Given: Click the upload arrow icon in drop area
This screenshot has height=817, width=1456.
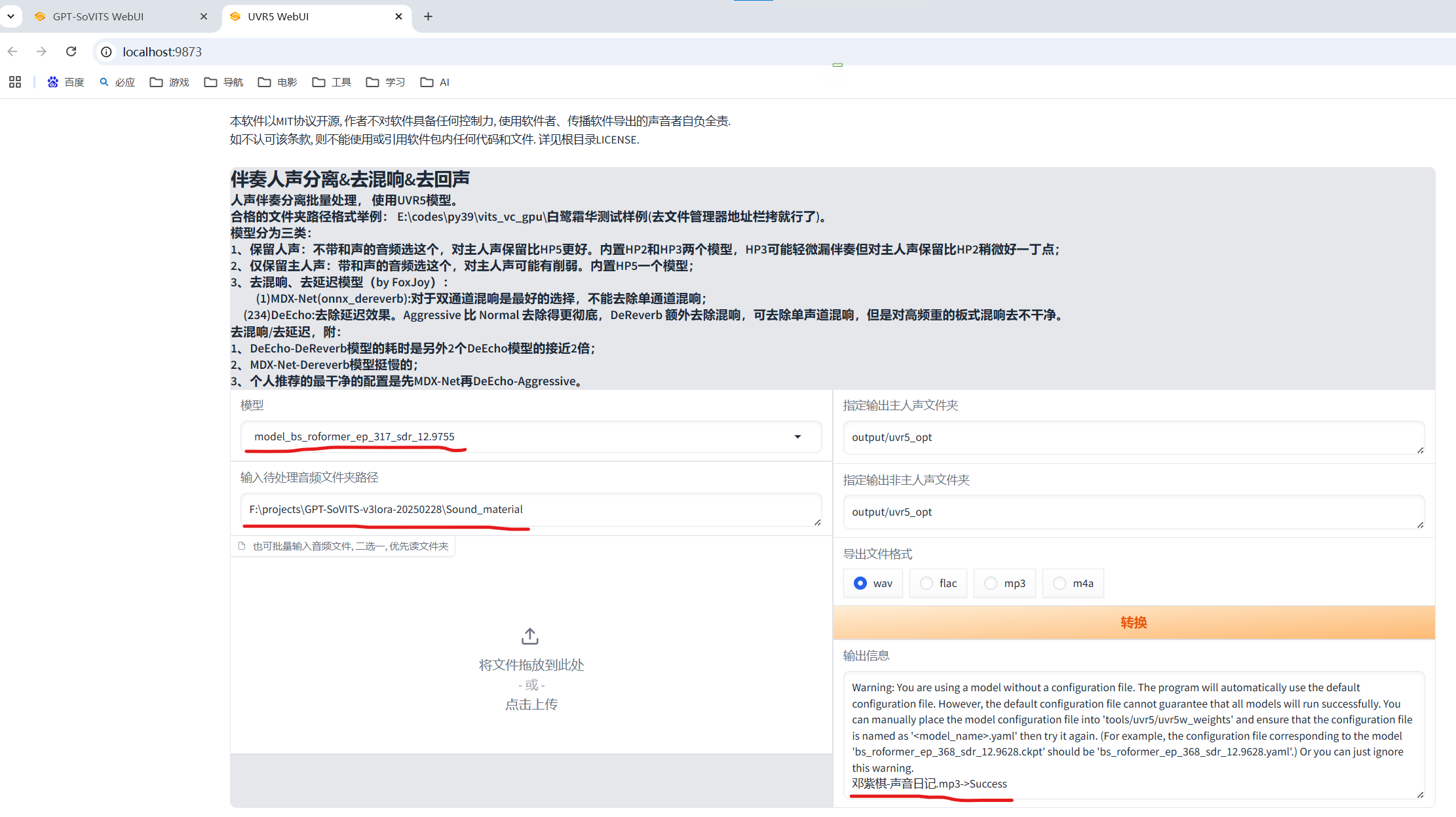Looking at the screenshot, I should click(530, 636).
